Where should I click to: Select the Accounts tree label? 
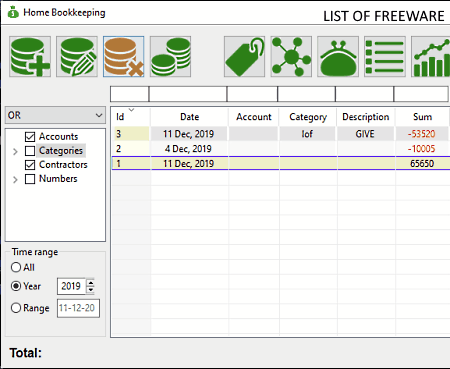point(58,137)
